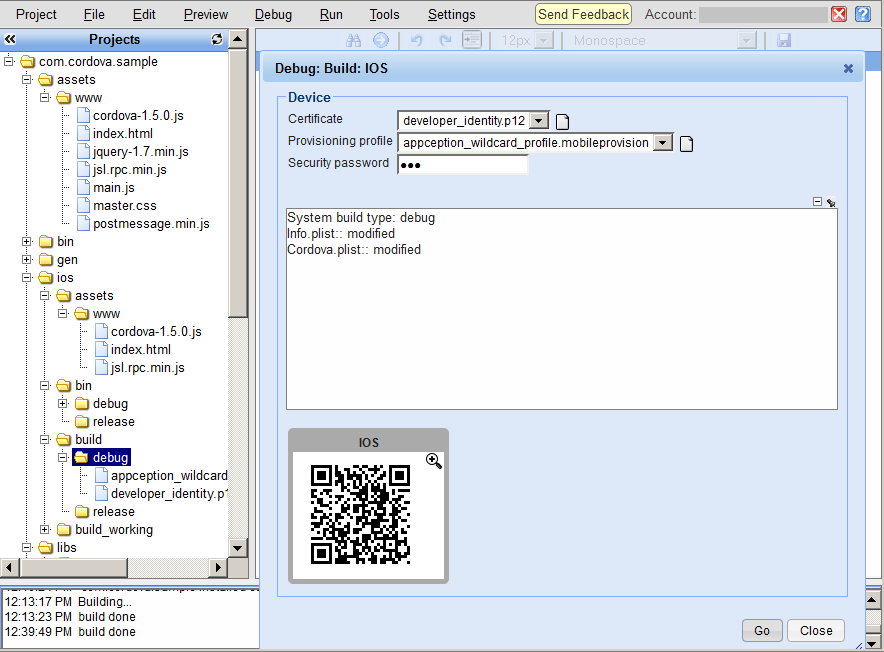Click the folder icon for build_working

click(x=64, y=530)
